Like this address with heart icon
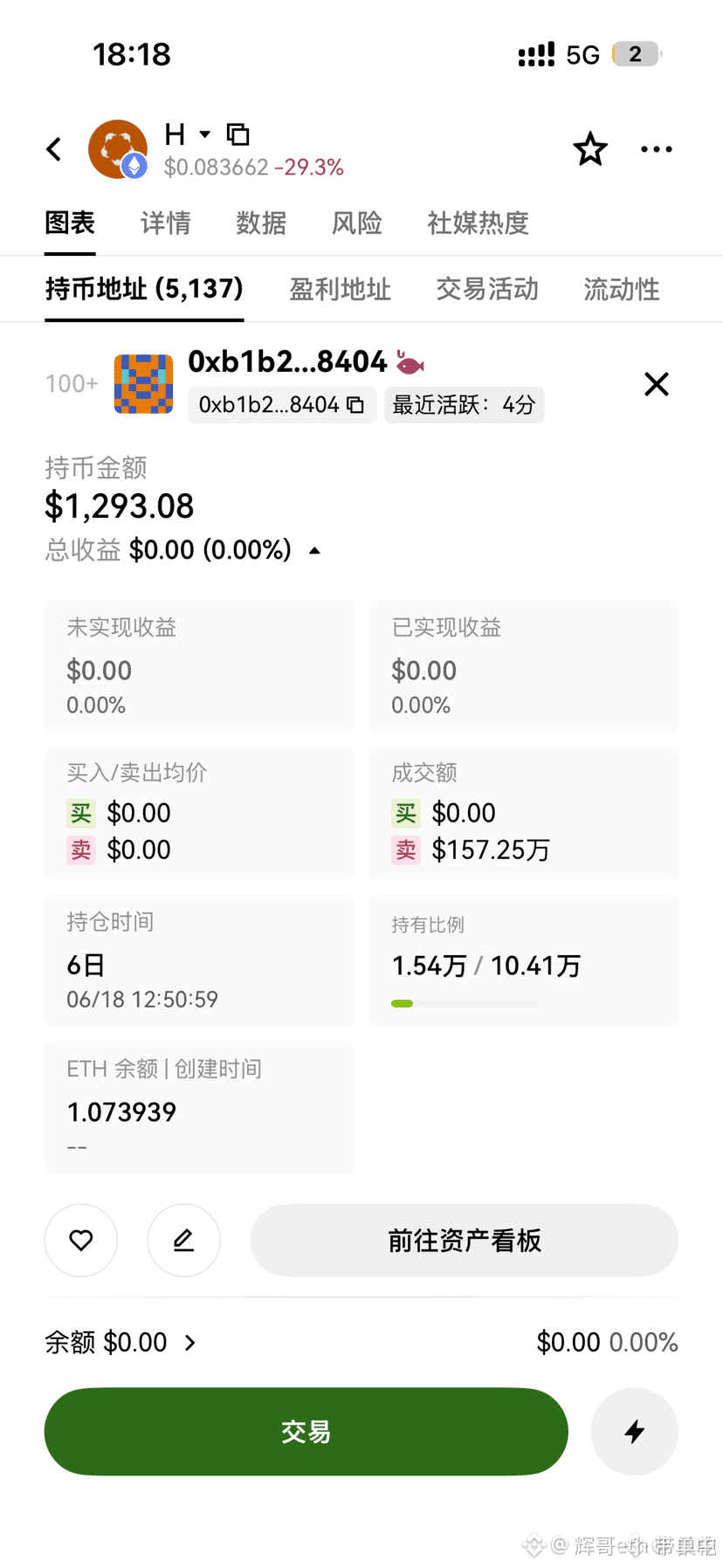 (81, 1240)
